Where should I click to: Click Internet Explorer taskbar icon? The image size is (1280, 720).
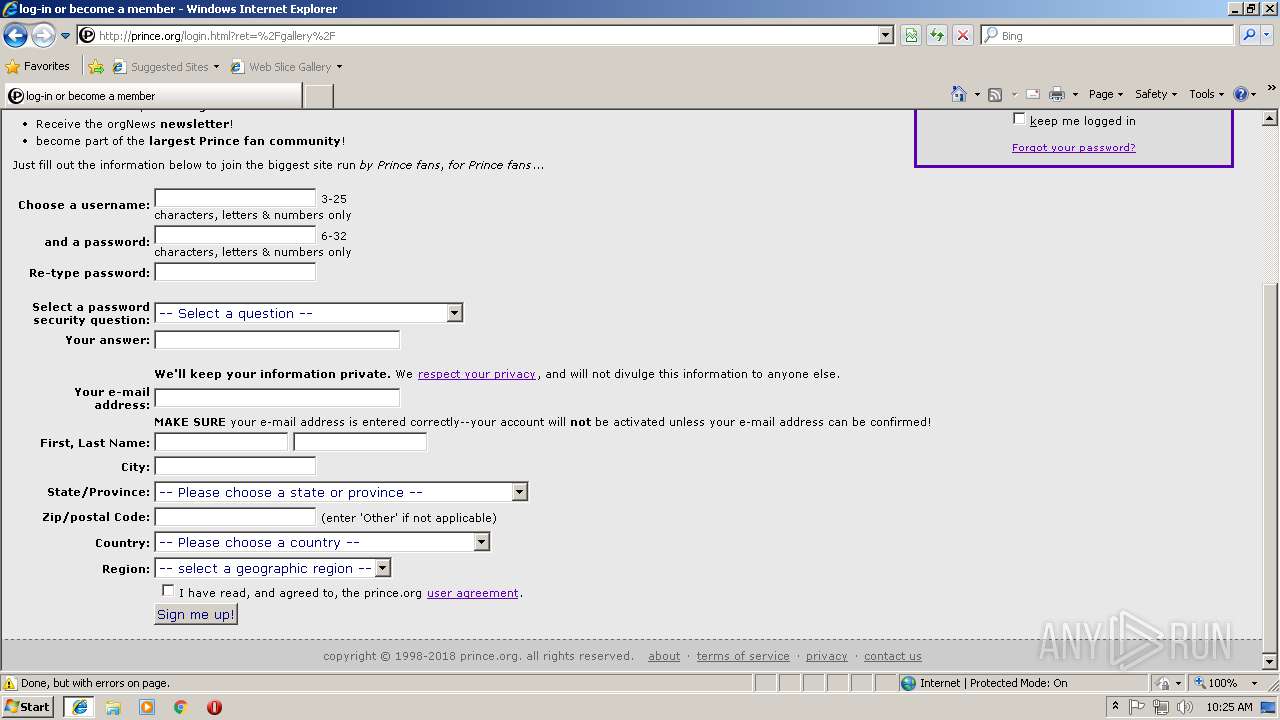point(80,707)
